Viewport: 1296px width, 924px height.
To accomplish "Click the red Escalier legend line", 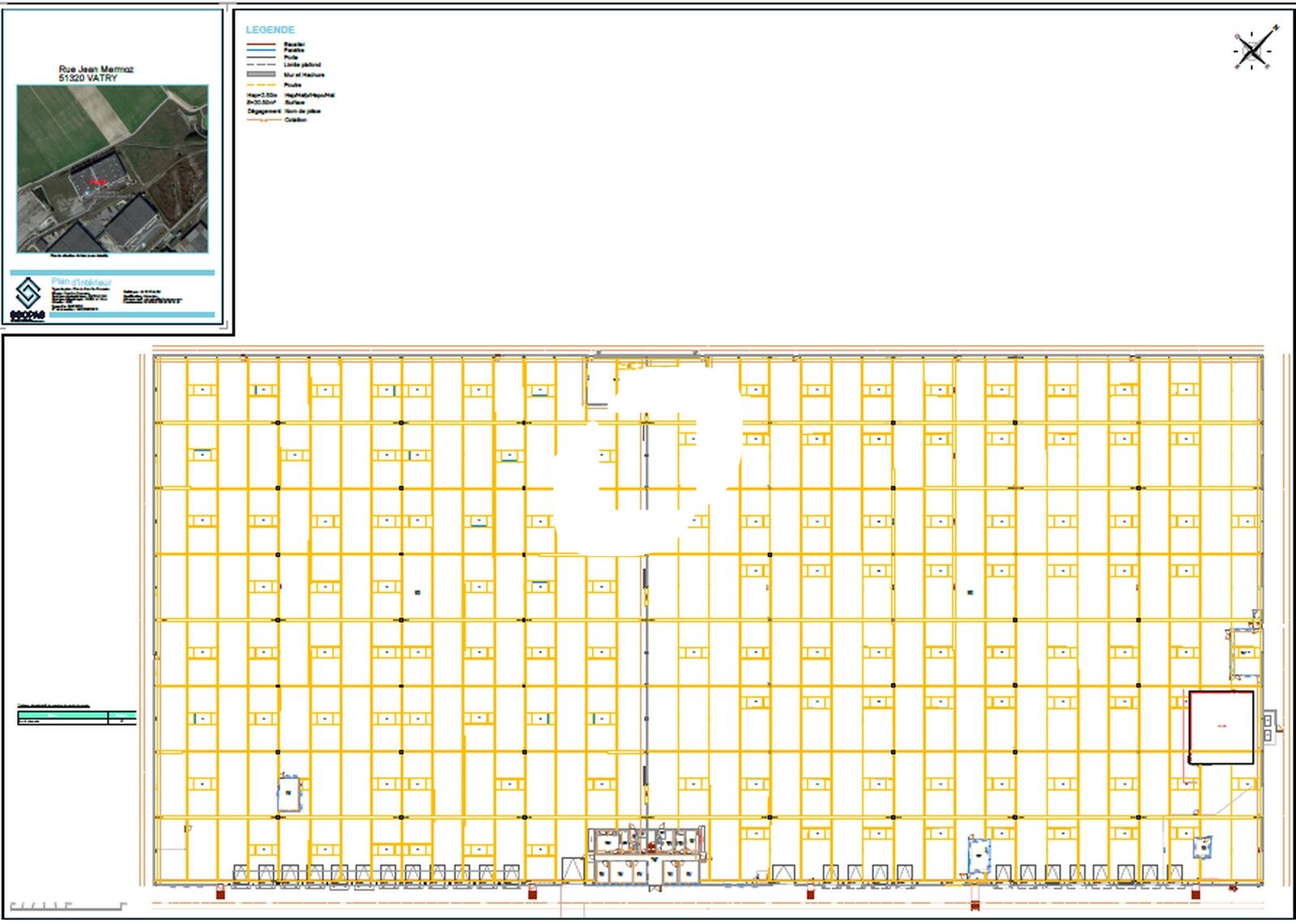I will (260, 45).
